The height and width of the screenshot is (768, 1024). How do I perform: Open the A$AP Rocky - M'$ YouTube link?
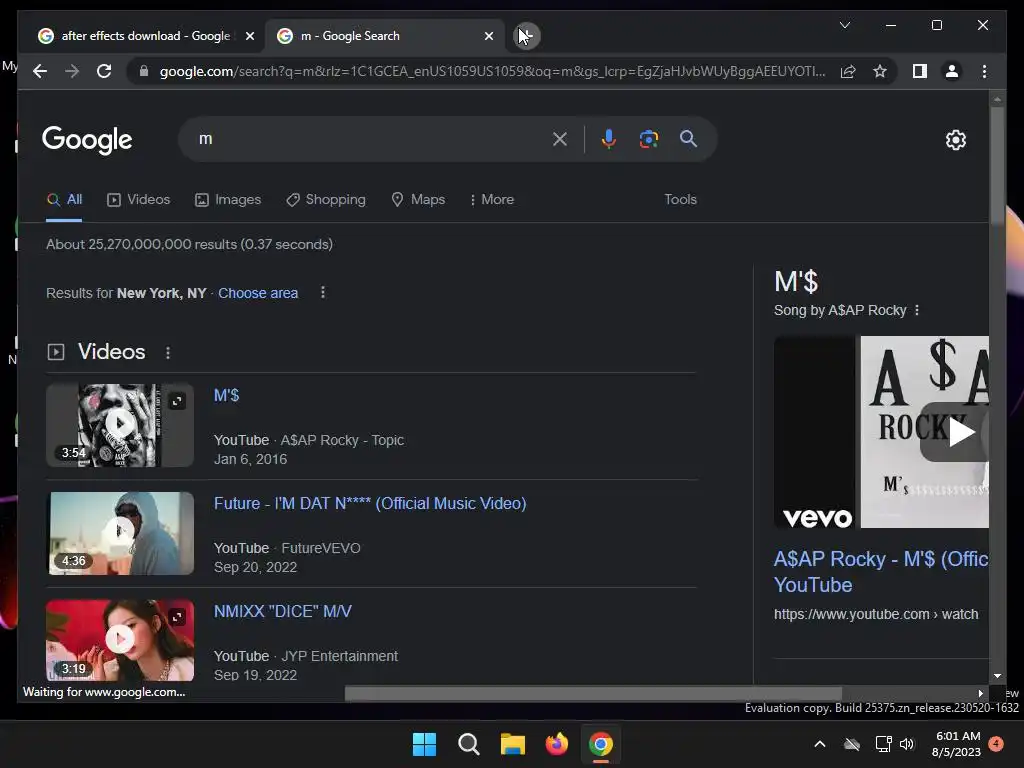pyautogui.click(x=881, y=571)
